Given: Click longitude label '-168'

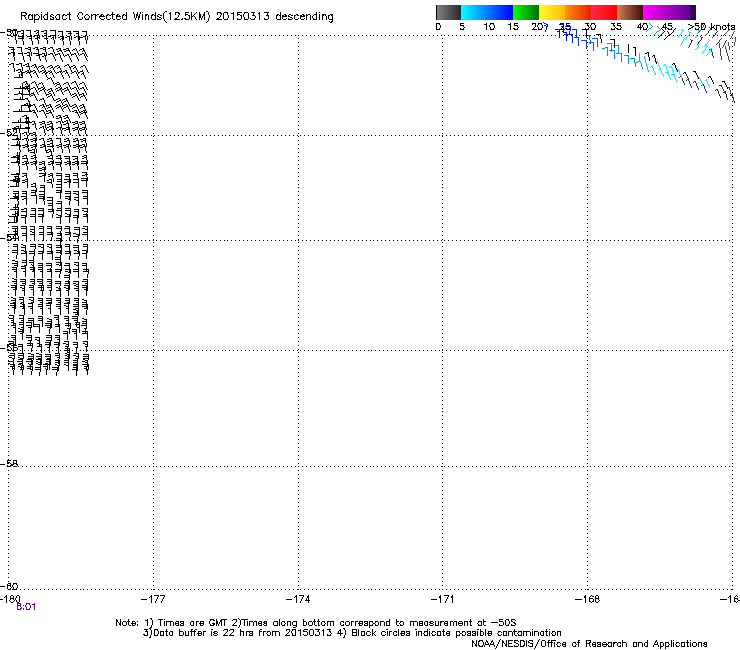Looking at the screenshot, I should (588, 599).
